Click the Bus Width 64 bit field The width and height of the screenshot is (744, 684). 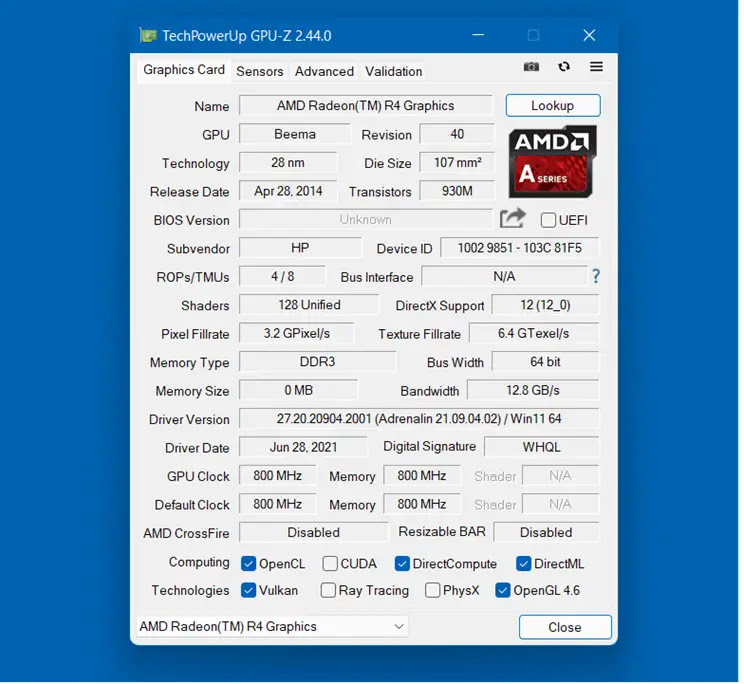pos(545,362)
